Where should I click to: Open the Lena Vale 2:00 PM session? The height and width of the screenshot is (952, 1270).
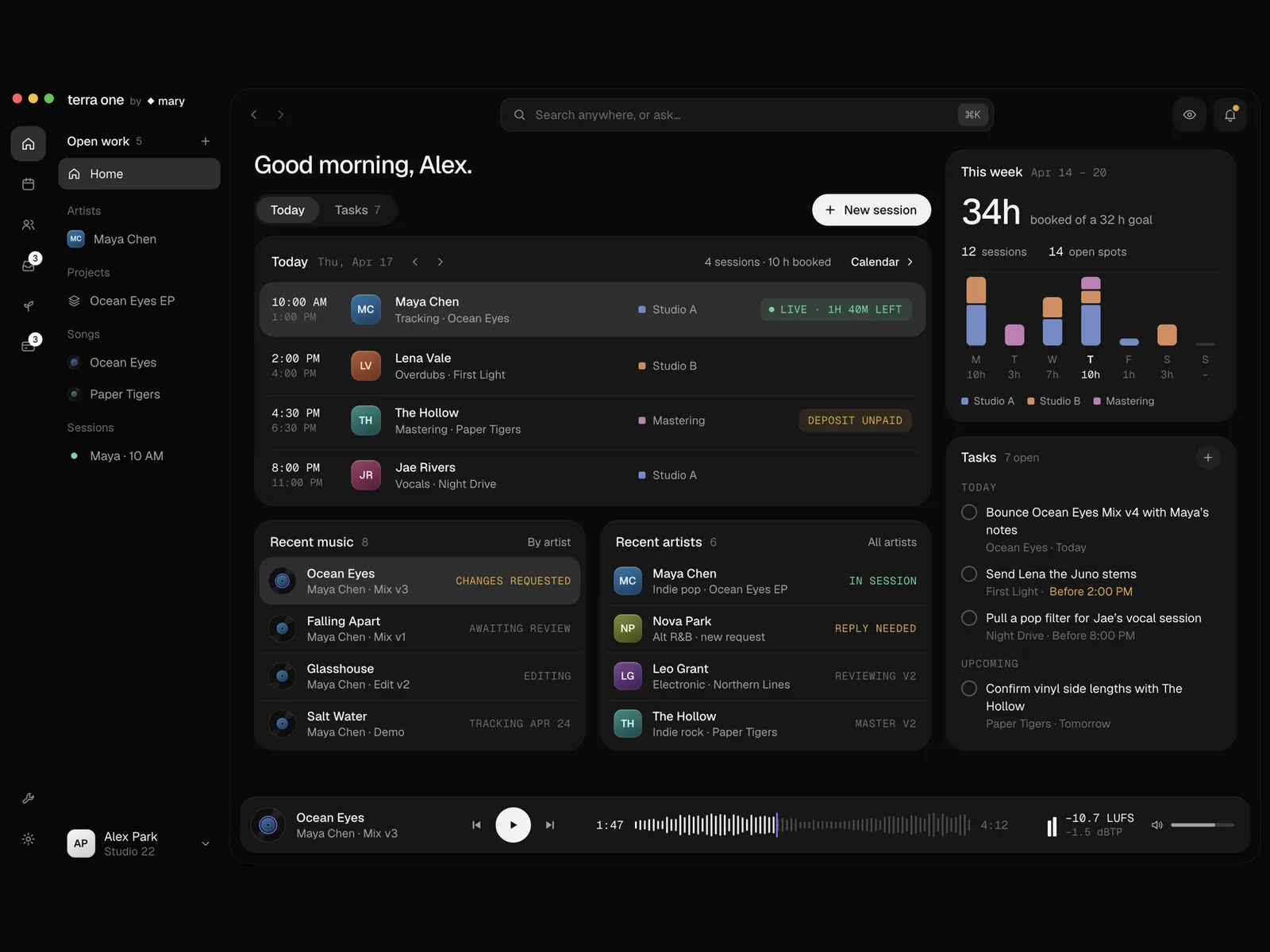tap(592, 366)
